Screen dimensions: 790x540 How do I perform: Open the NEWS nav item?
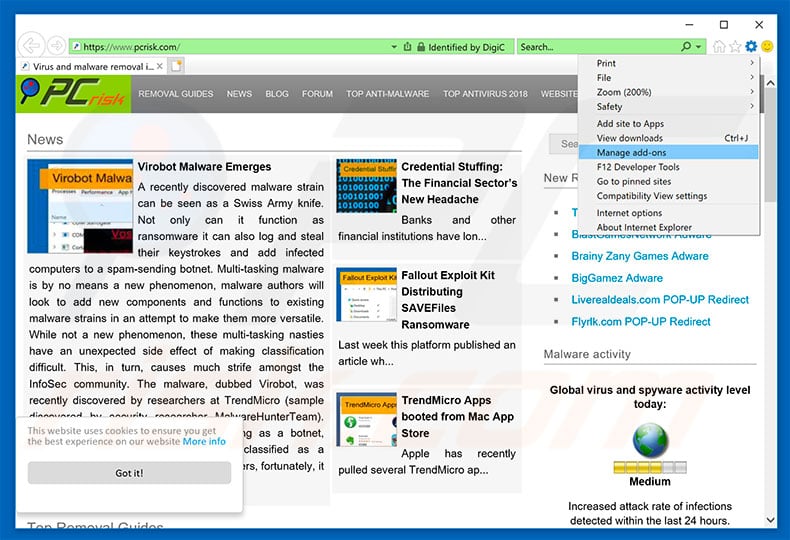click(239, 94)
